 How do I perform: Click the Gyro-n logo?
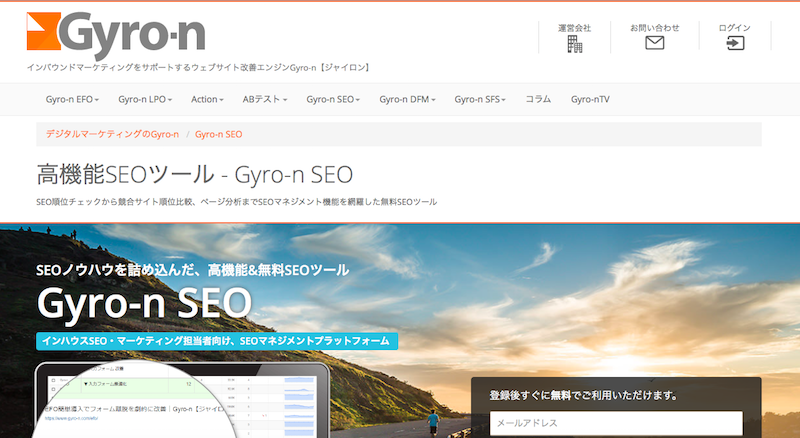116,34
